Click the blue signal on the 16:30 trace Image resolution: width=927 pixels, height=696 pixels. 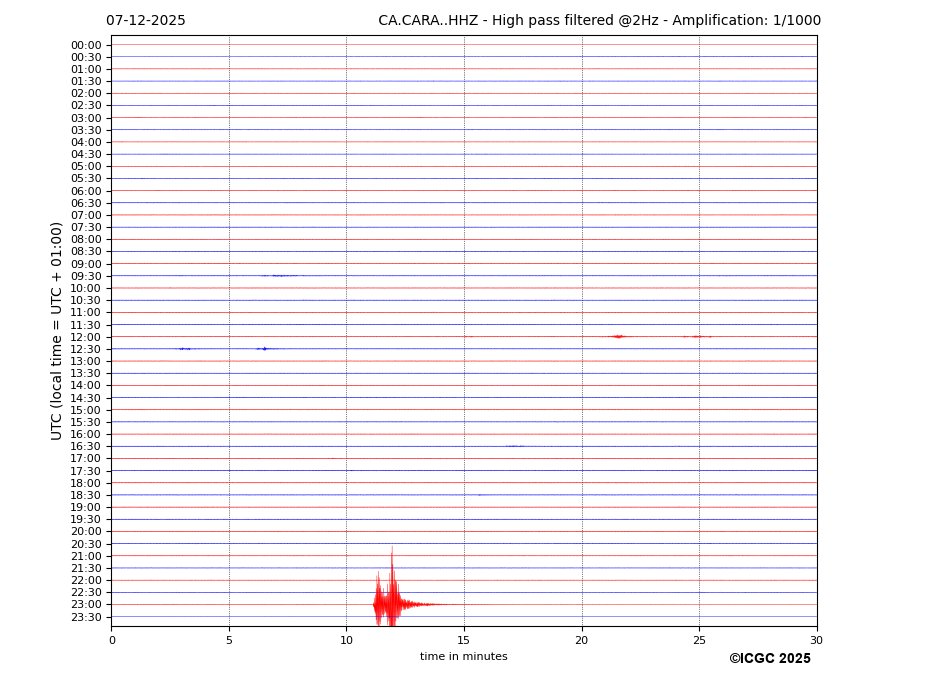tap(514, 446)
